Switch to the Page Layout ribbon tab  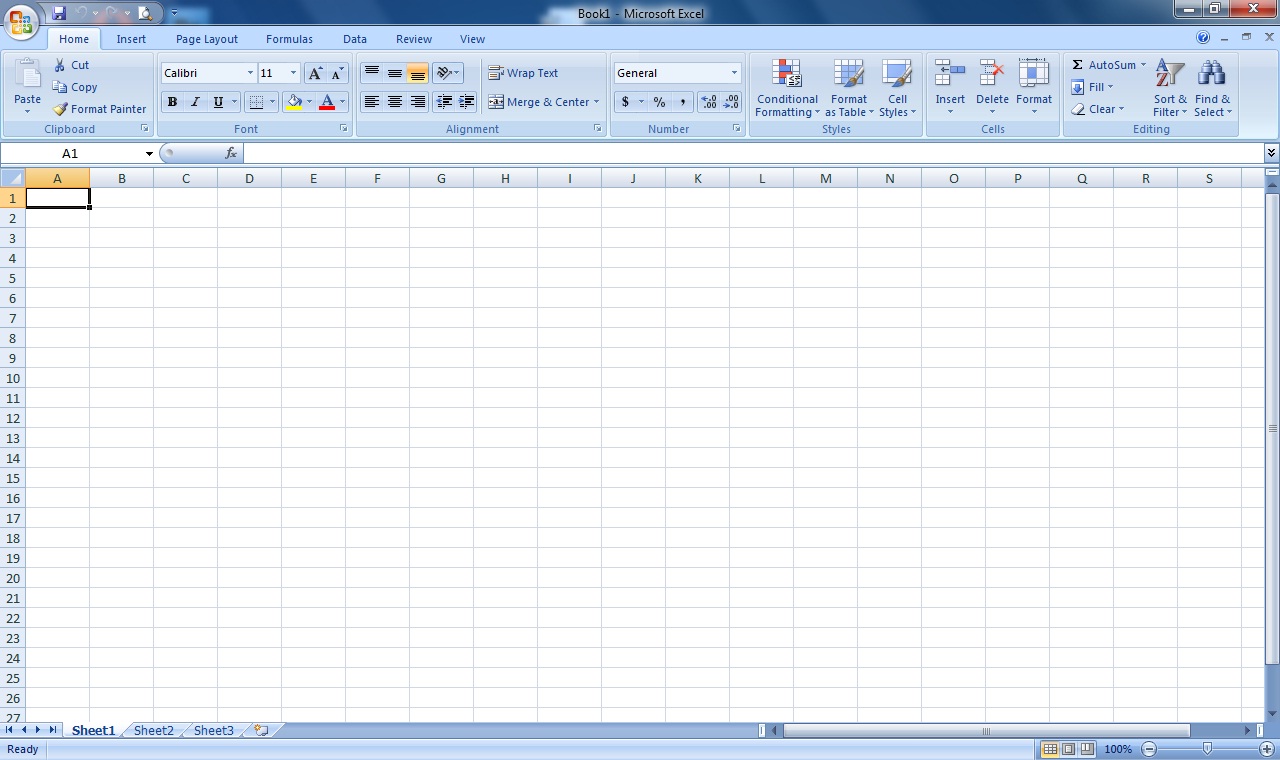pyautogui.click(x=207, y=39)
